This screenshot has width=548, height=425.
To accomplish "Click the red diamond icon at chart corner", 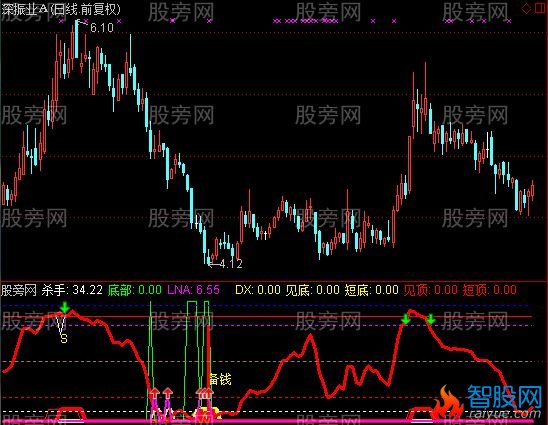I will [x=526, y=9].
